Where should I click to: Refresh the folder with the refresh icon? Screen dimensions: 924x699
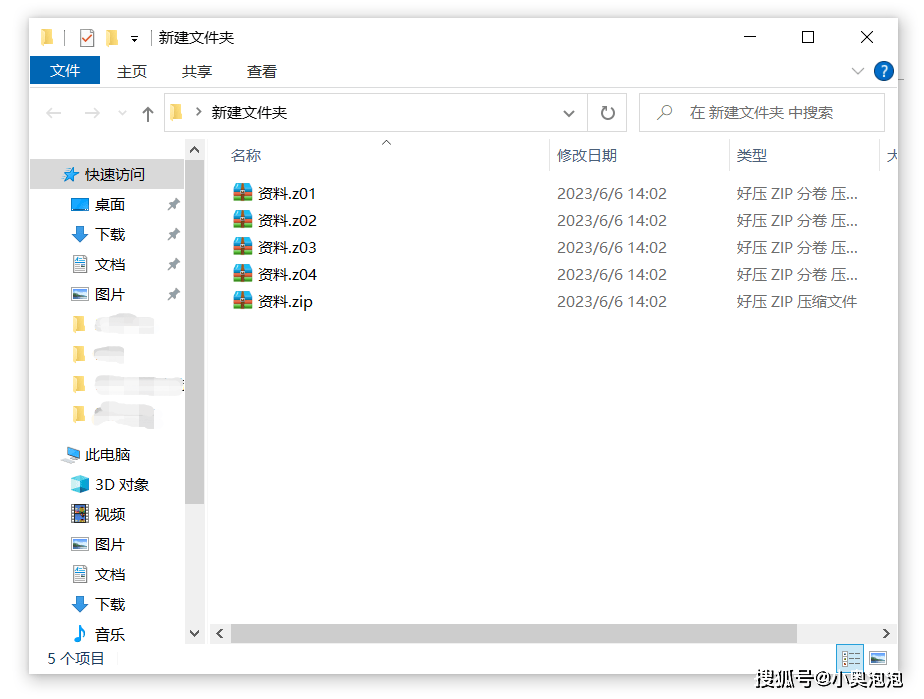click(x=607, y=112)
